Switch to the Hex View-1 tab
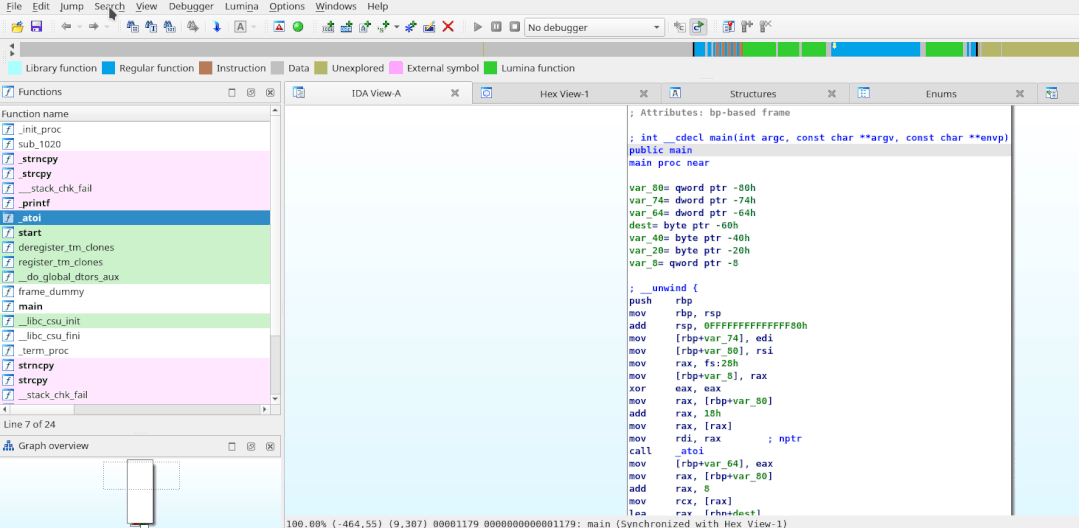Screen dimensions: 1079x528 (564, 93)
